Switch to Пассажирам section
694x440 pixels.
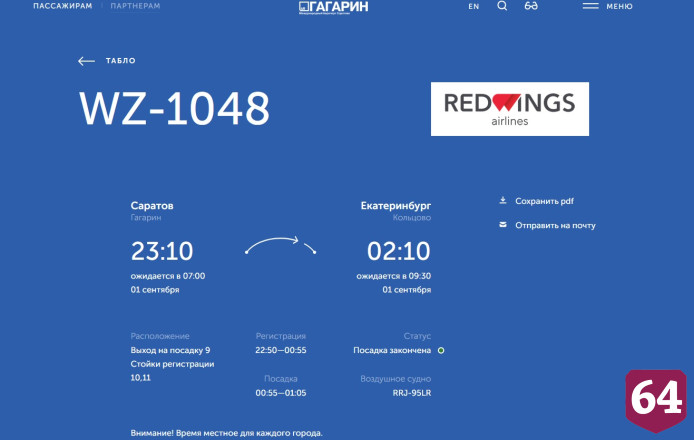63,6
